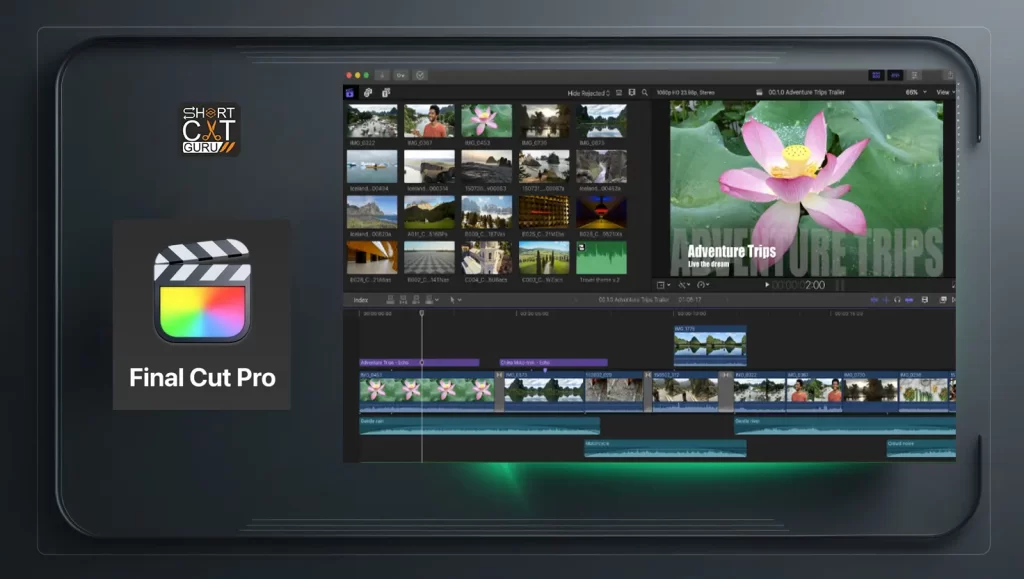
Task: Click the browser search magnifier icon
Action: [645, 93]
